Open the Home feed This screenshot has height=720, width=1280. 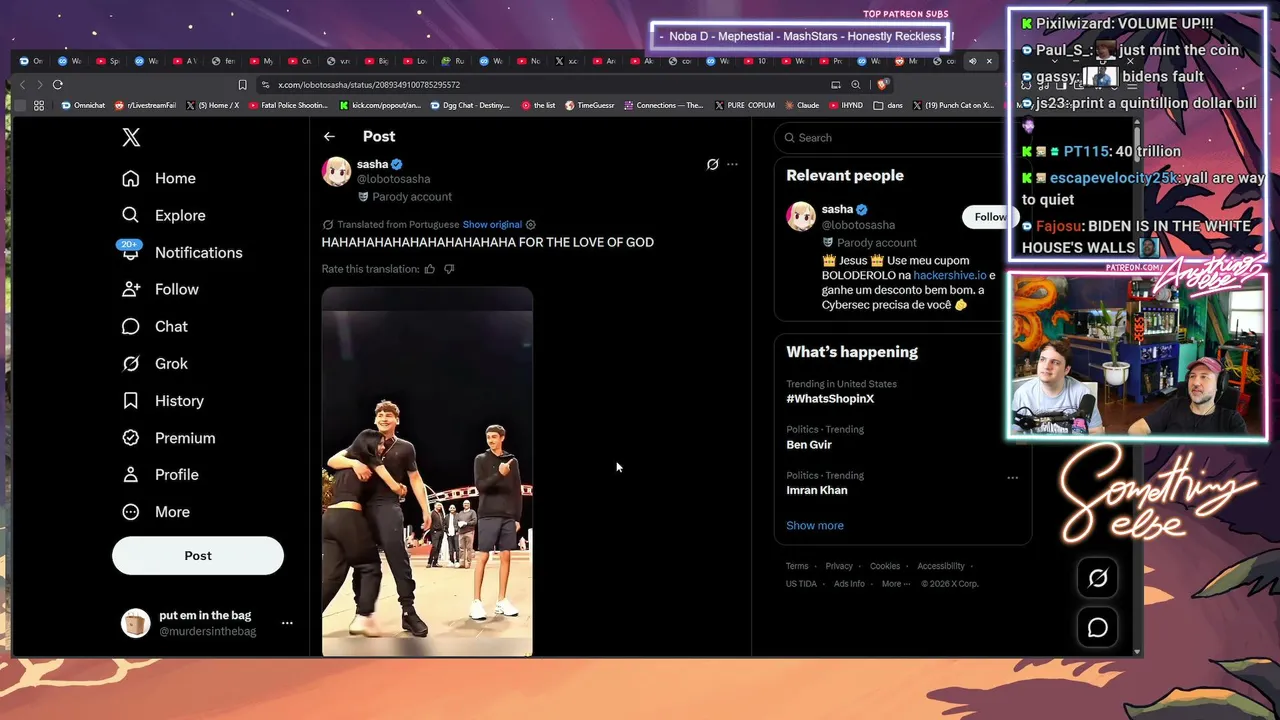[x=159, y=178]
